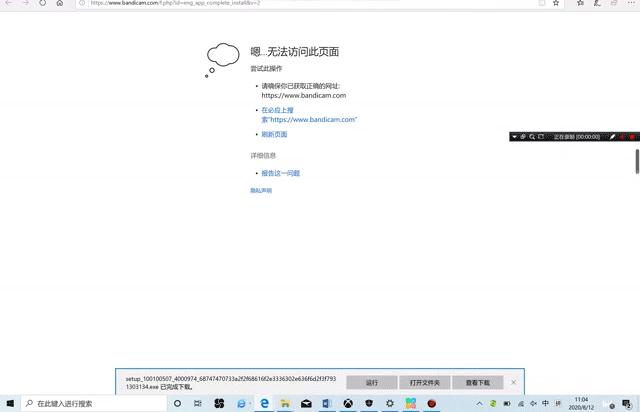Click the share page icon
The width and height of the screenshot is (640, 412).
[x=614, y=3]
